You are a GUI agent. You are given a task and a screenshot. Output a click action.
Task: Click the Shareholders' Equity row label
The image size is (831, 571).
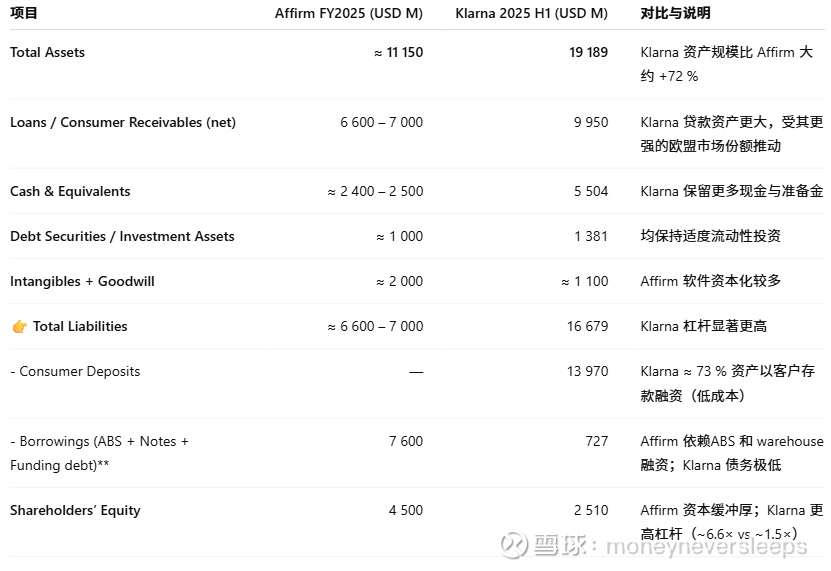[x=75, y=510]
